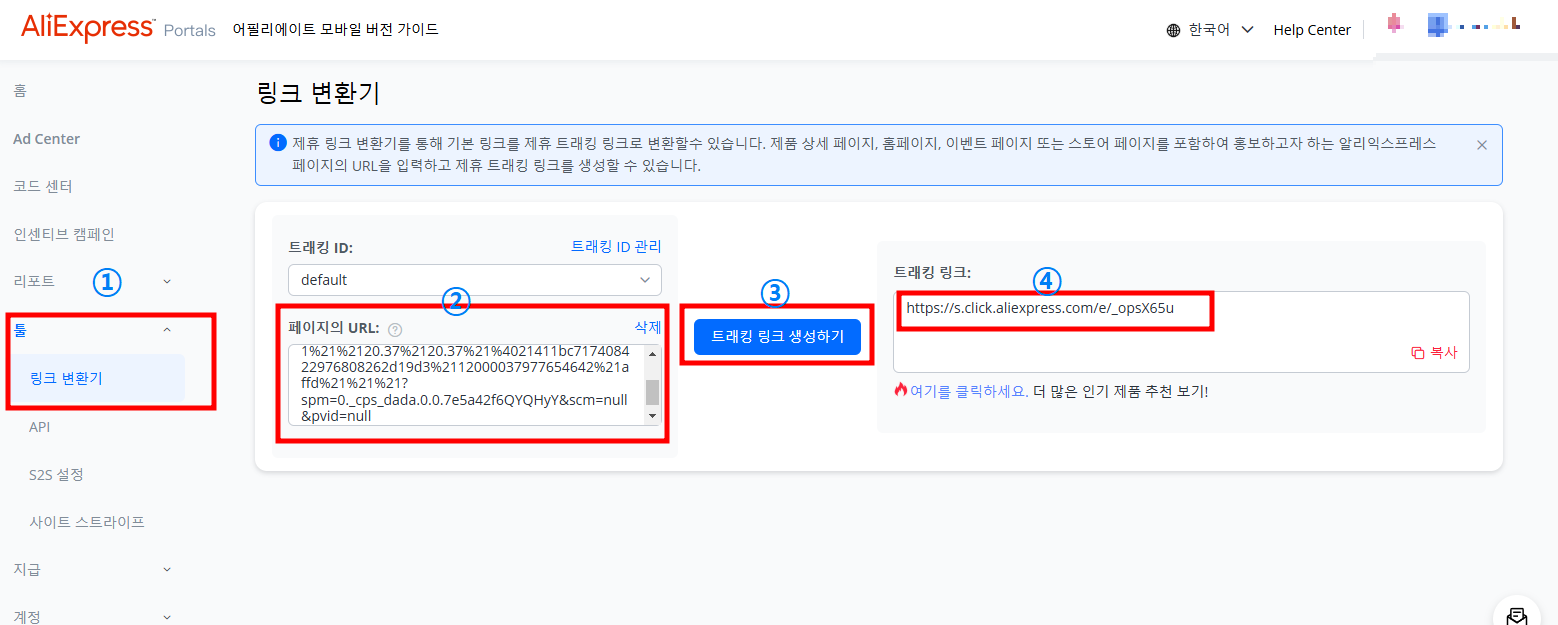The width and height of the screenshot is (1558, 625).
Task: Click the AliExpress Portals logo
Action: tap(118, 28)
